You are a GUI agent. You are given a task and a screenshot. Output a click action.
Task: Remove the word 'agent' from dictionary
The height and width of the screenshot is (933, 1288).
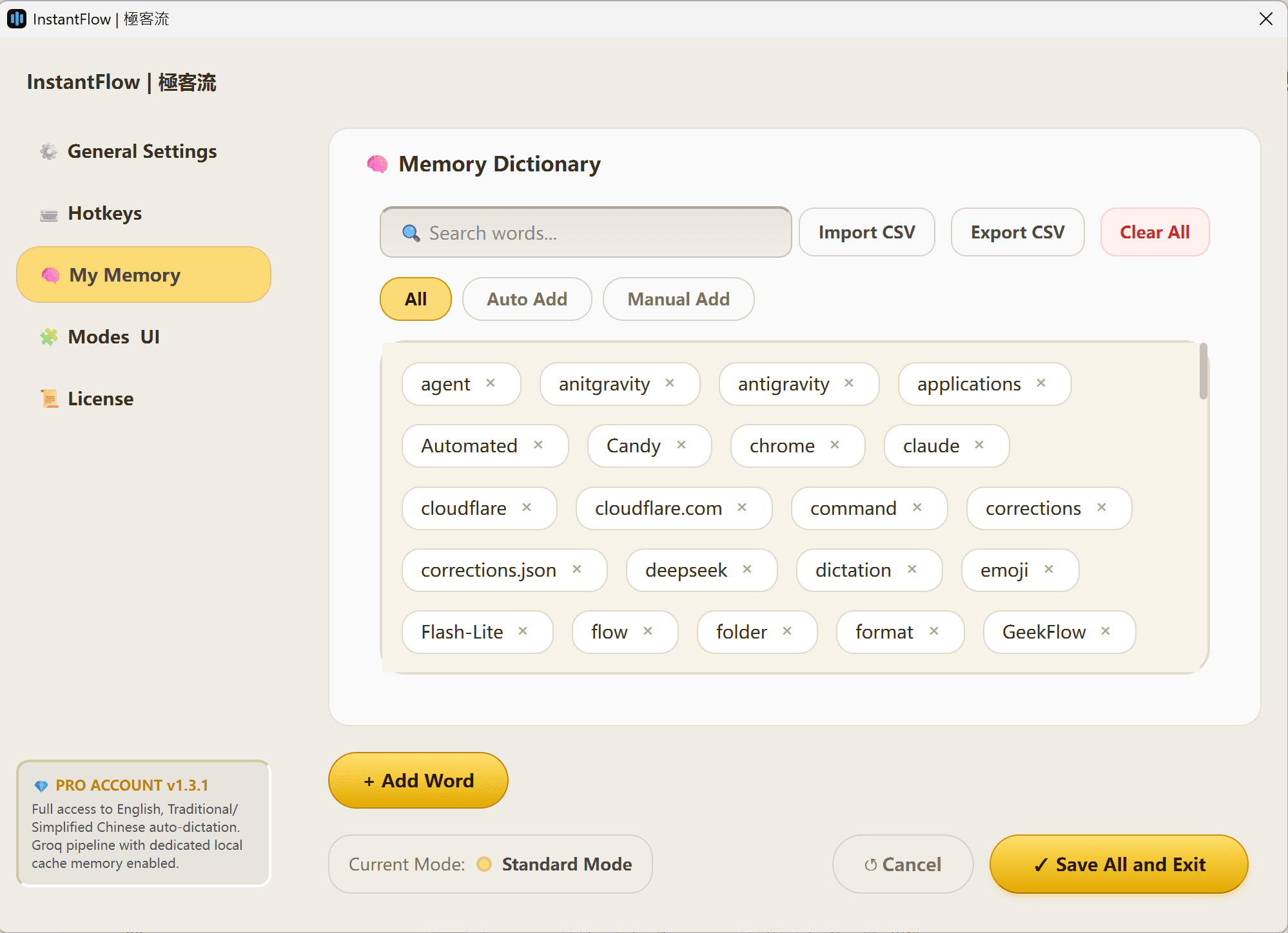pos(491,383)
